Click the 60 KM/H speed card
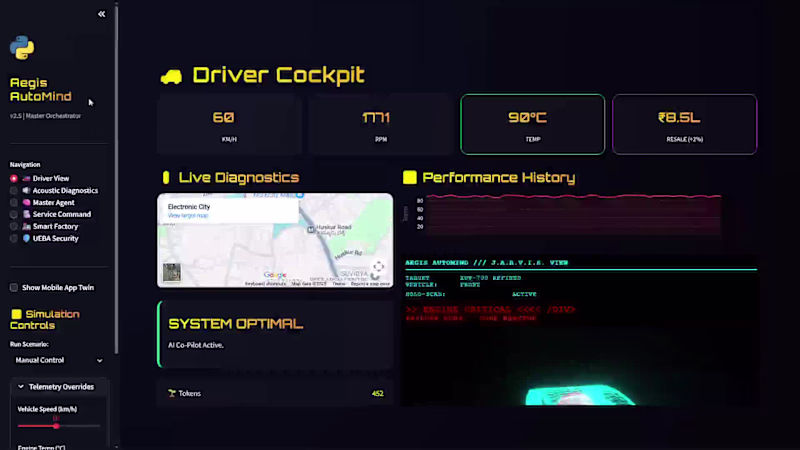 tap(229, 124)
